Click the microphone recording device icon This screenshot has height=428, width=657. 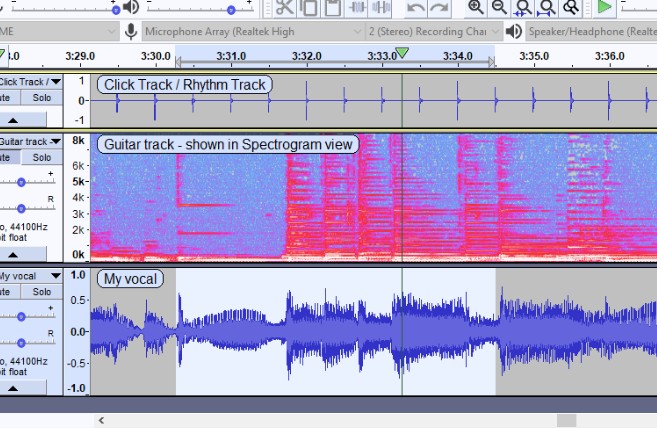pyautogui.click(x=131, y=31)
